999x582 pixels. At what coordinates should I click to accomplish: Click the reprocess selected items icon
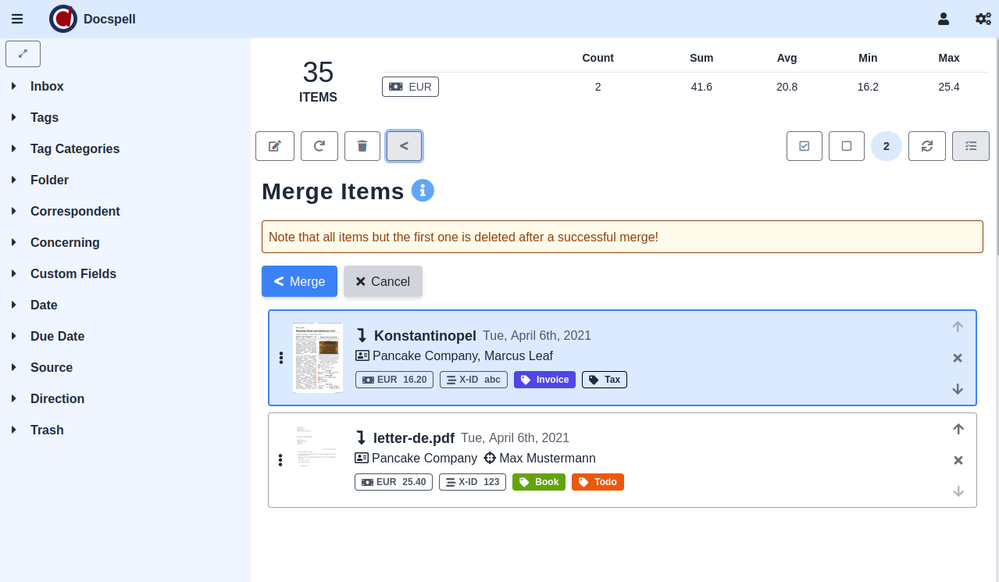coord(319,146)
